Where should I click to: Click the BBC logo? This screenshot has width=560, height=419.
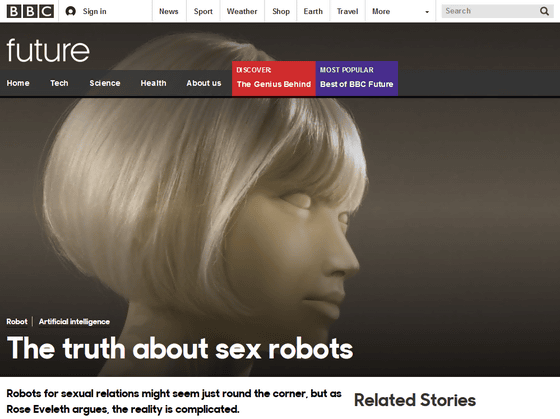click(x=30, y=11)
